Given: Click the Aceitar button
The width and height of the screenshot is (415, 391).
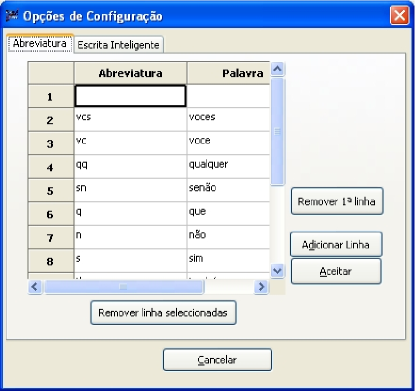Looking at the screenshot, I should coord(336,271).
